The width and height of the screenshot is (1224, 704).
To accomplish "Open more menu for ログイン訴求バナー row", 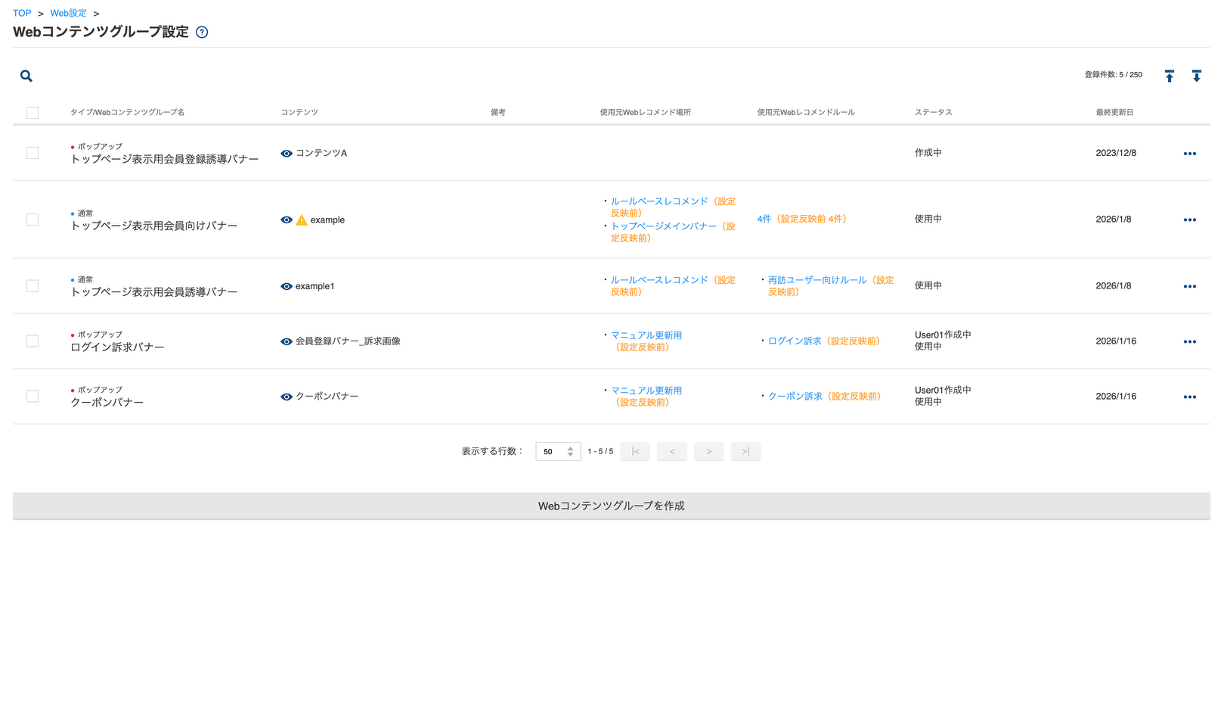I will click(x=1189, y=341).
